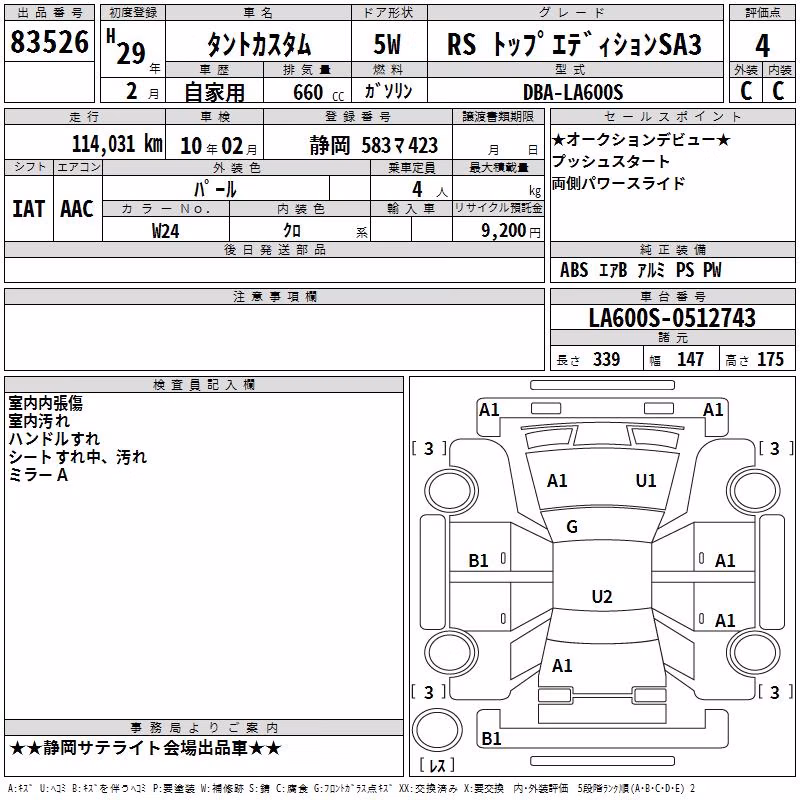Select the mileage 114,031 km
800x800 pixels.
tap(117, 144)
